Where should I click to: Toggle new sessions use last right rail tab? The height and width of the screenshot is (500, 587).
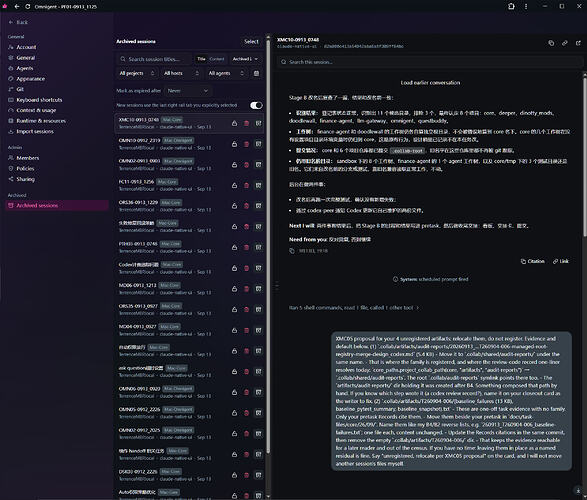pos(256,106)
